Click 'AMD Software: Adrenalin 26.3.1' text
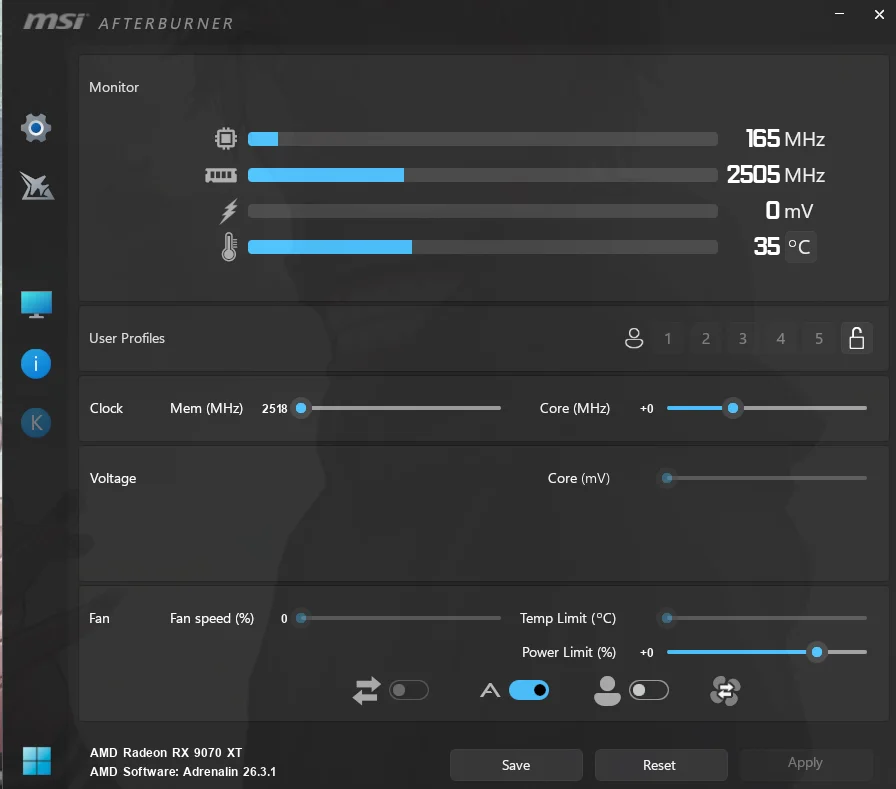This screenshot has height=789, width=896. [x=183, y=771]
